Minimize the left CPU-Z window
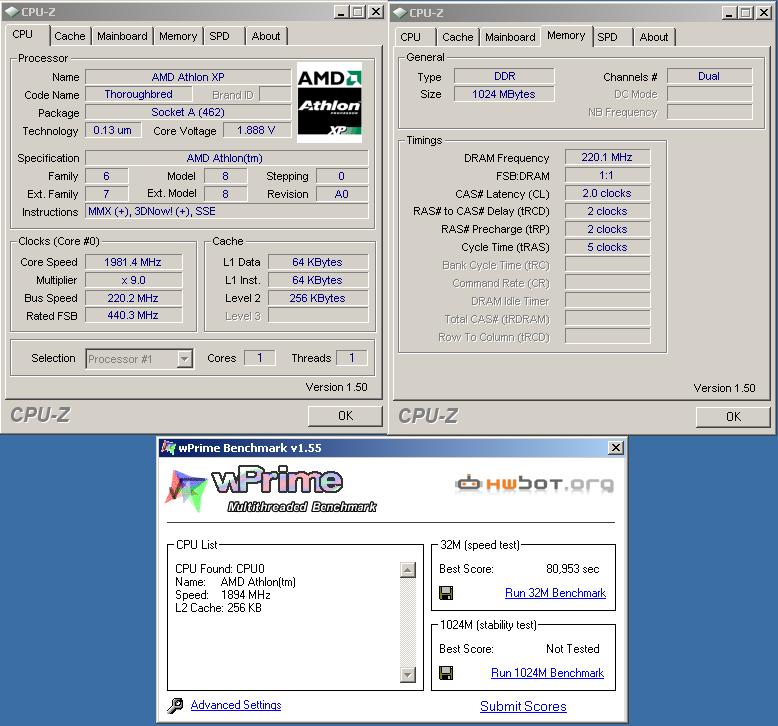778x726 pixels. [x=340, y=12]
